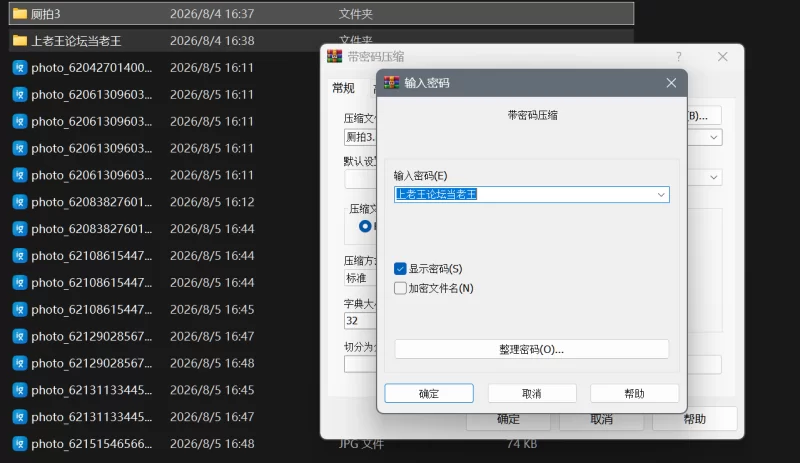Click the date 2026/8/4 16:37

212,14
